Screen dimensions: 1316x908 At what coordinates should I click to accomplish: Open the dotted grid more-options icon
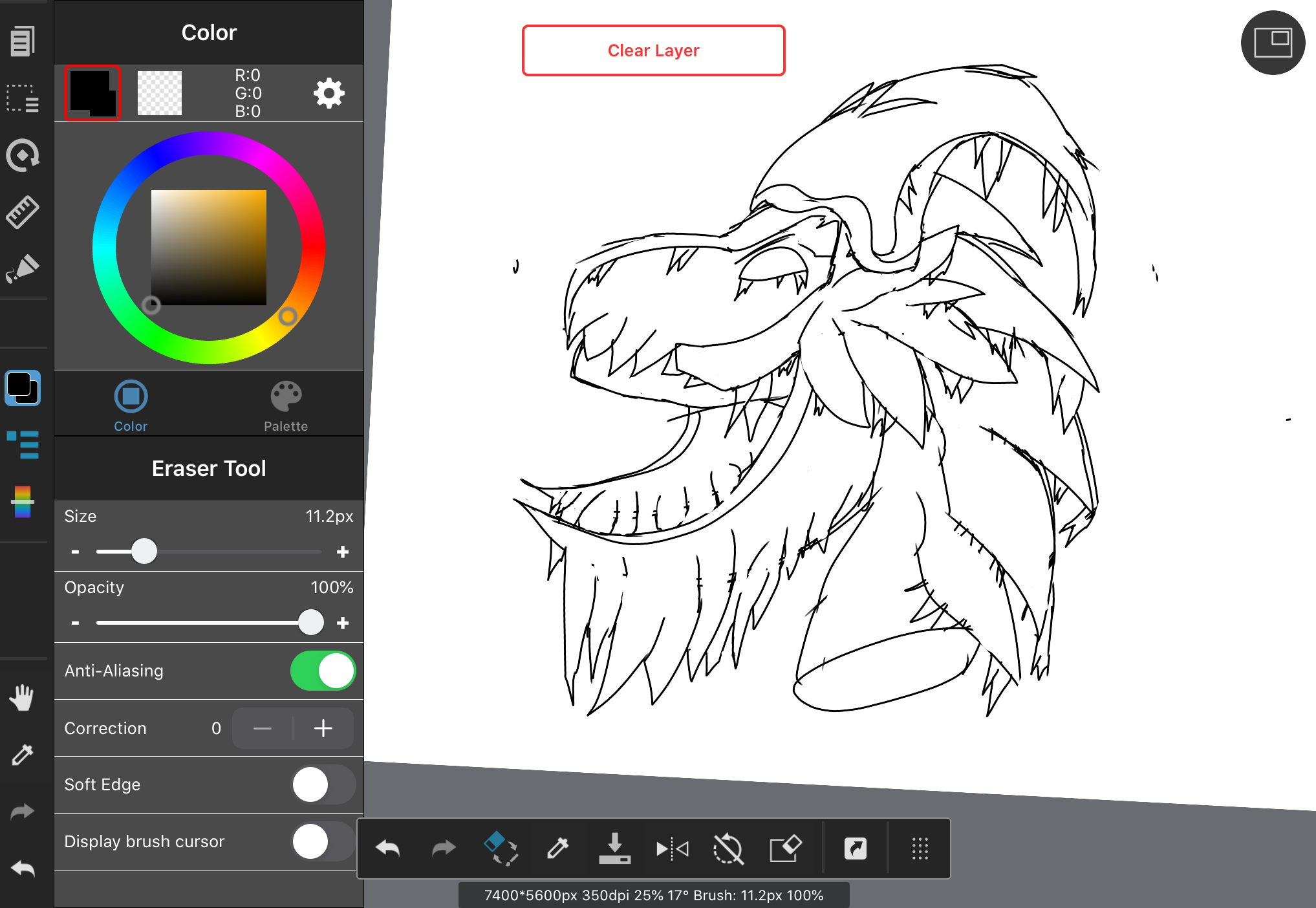920,849
